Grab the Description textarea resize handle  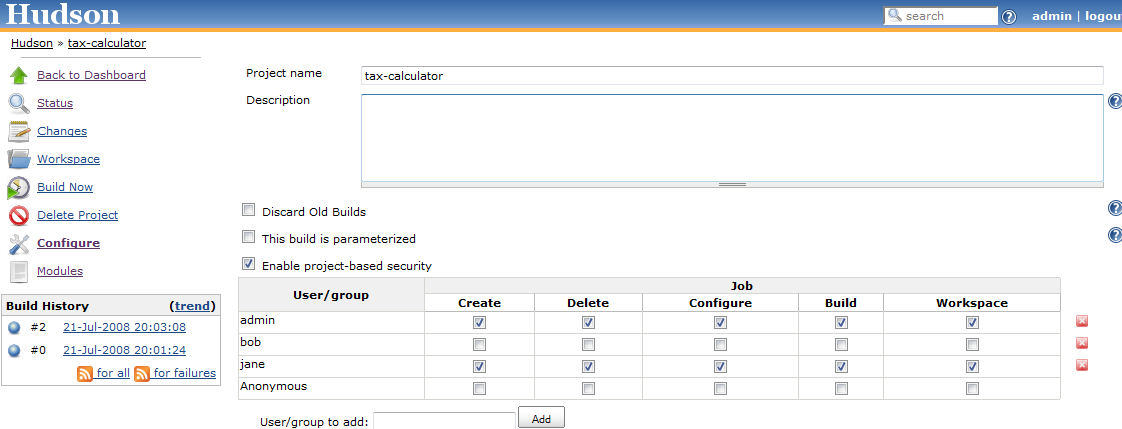point(732,184)
